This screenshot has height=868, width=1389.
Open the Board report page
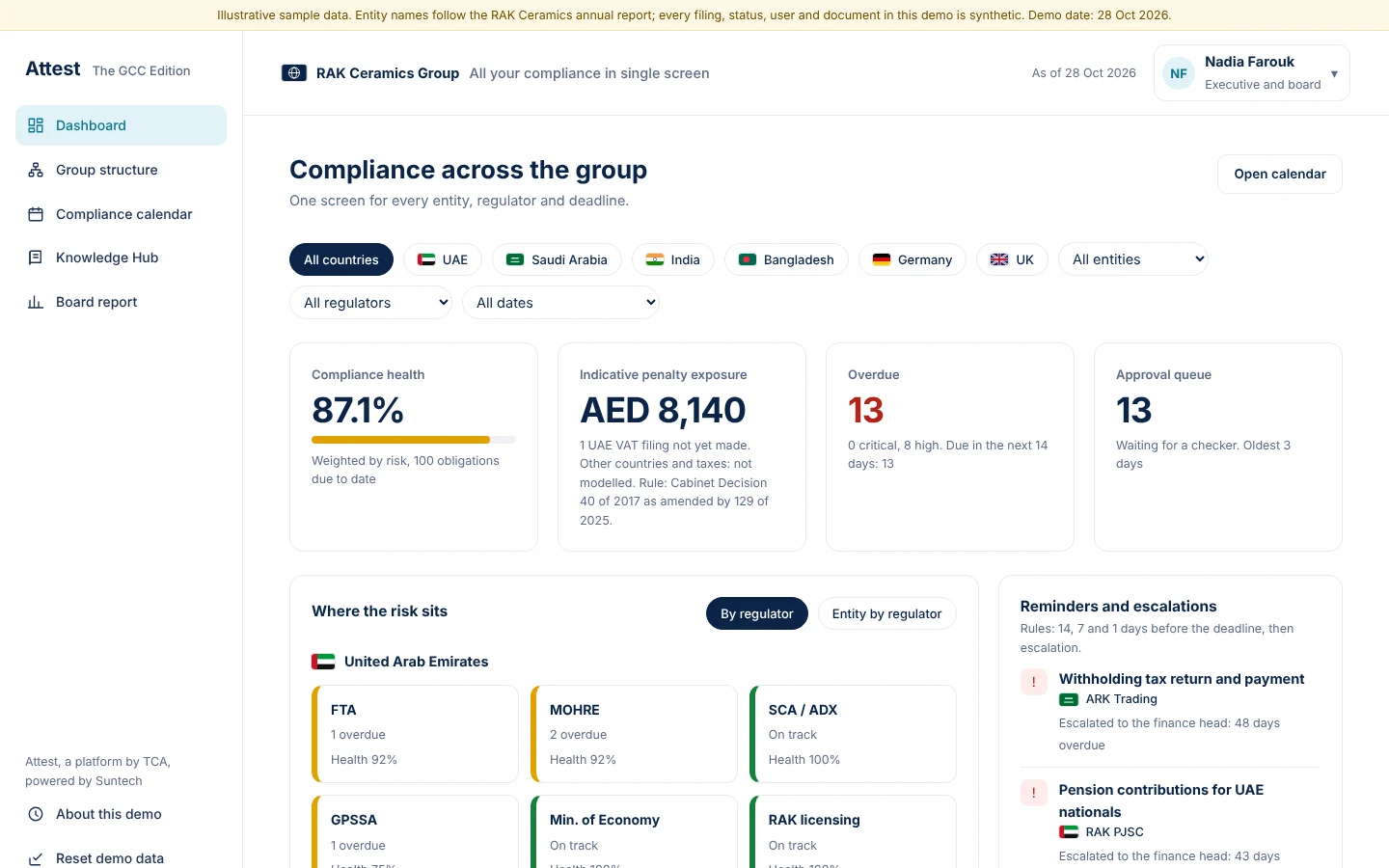coord(121,302)
